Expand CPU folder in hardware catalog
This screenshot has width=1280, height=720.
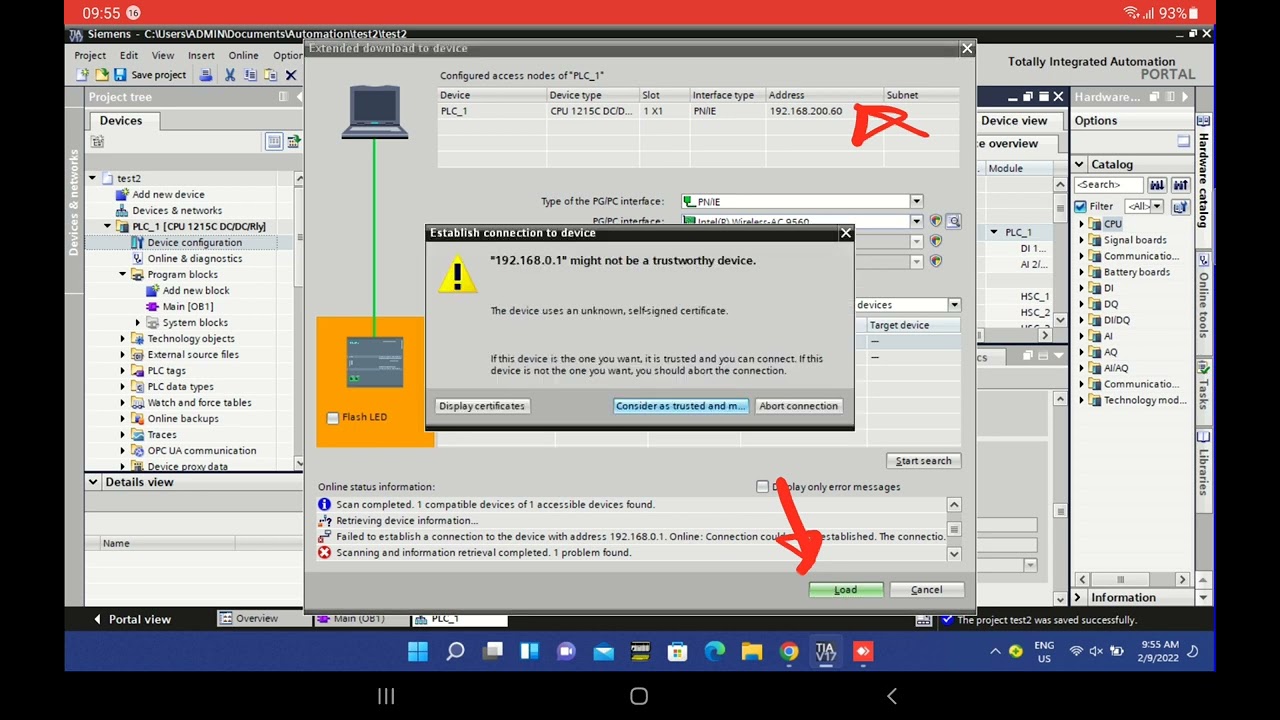1081,224
